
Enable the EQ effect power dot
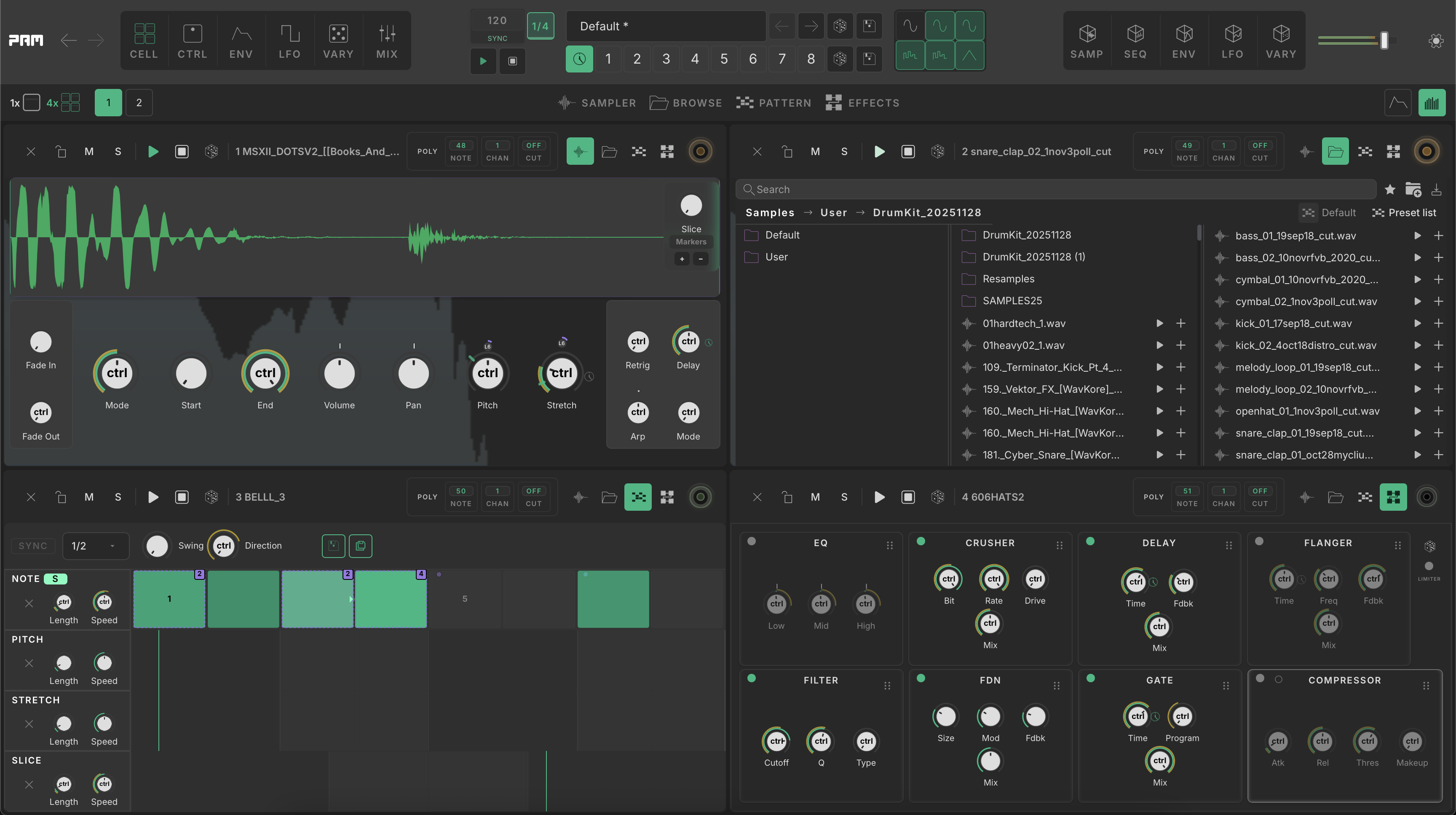(x=751, y=542)
